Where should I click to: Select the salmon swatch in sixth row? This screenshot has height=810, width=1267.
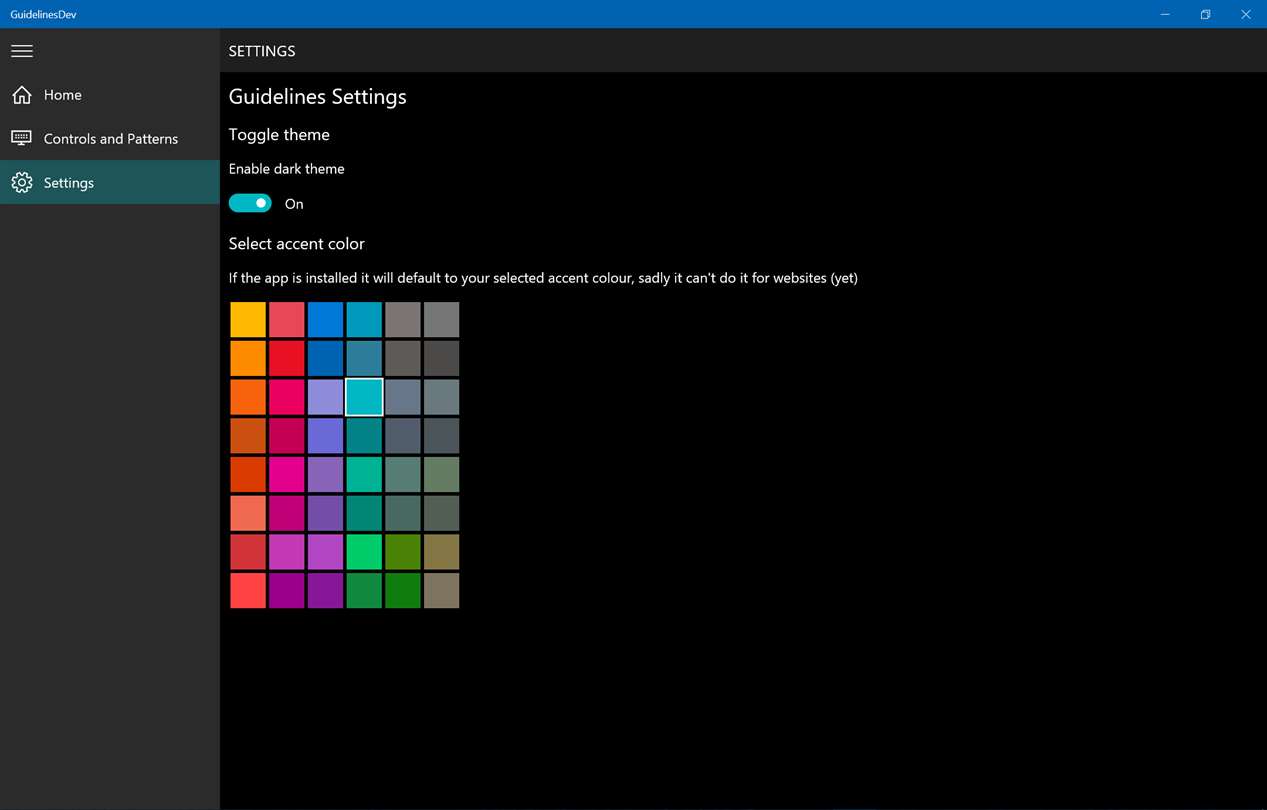point(248,513)
